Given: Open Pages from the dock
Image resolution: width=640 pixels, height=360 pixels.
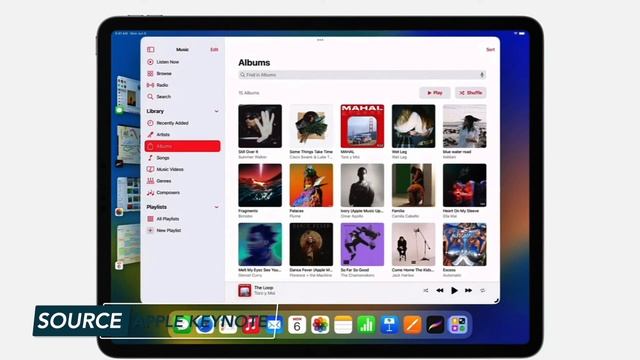Looking at the screenshot, I should [x=412, y=325].
